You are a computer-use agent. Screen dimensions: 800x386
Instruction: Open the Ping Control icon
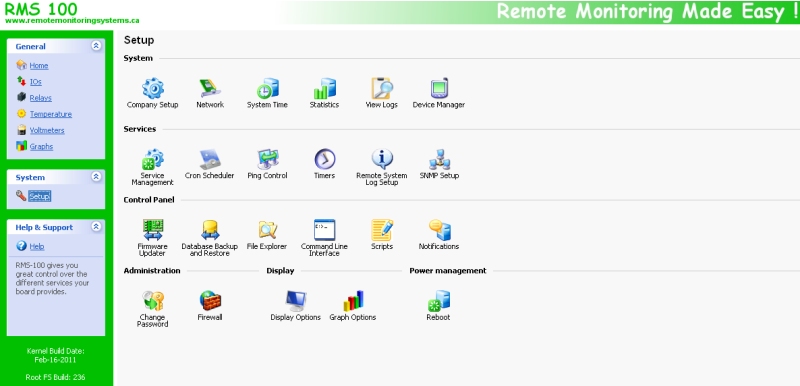click(x=267, y=159)
